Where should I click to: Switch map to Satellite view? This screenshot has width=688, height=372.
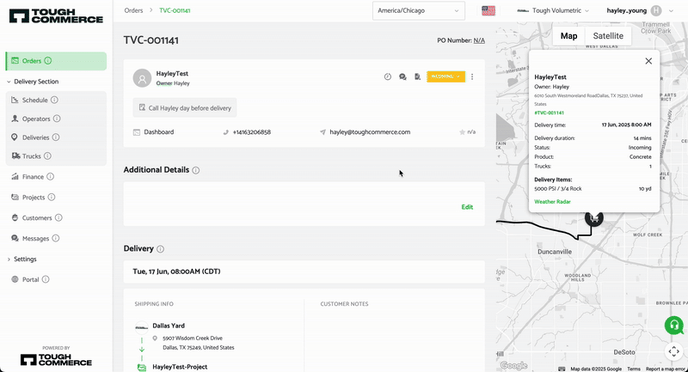coord(608,36)
